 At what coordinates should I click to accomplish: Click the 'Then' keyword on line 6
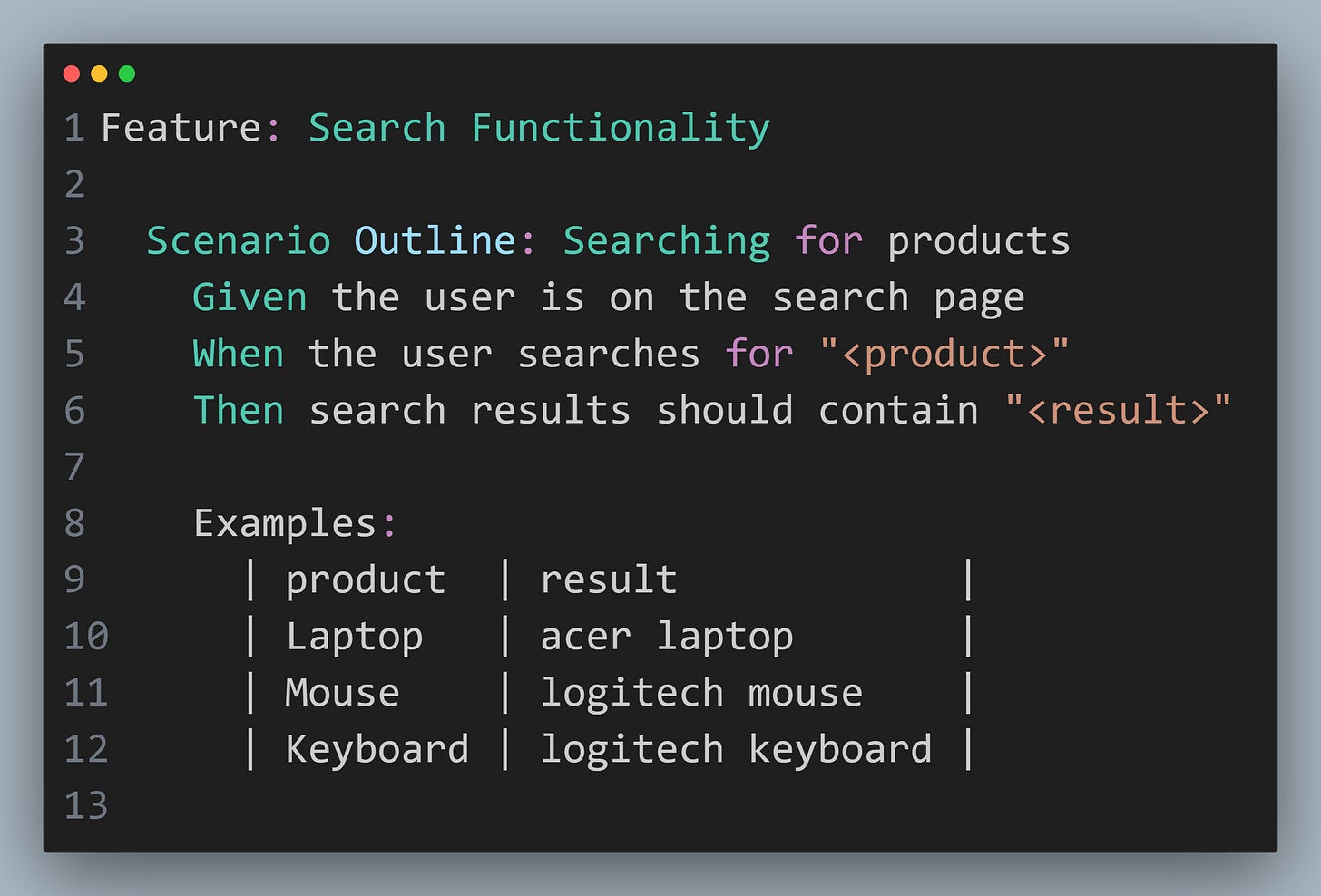point(239,410)
